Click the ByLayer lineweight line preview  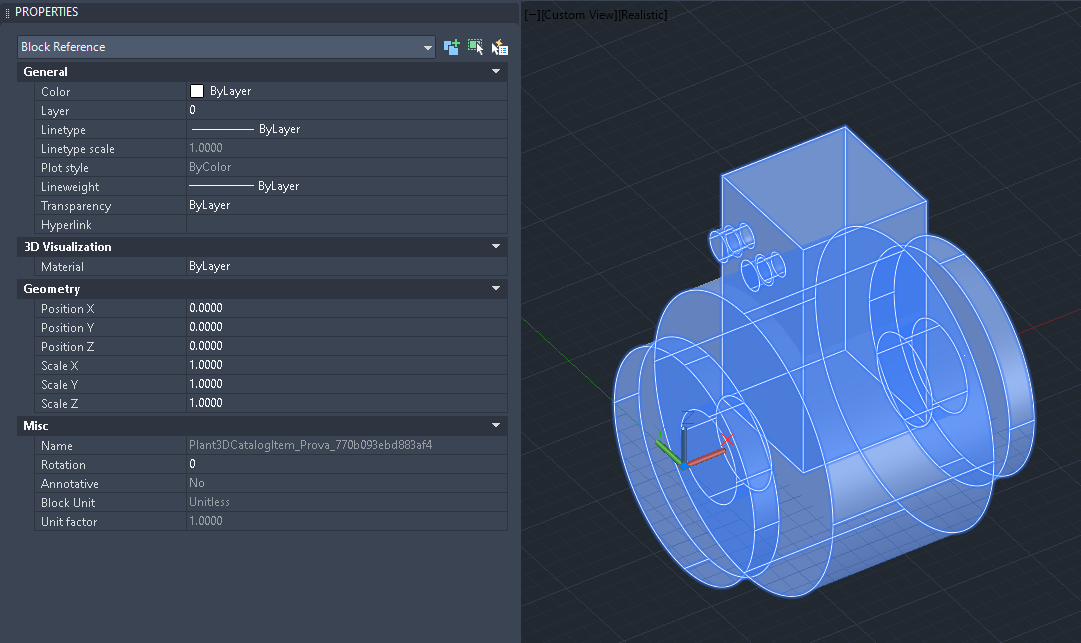click(x=222, y=187)
